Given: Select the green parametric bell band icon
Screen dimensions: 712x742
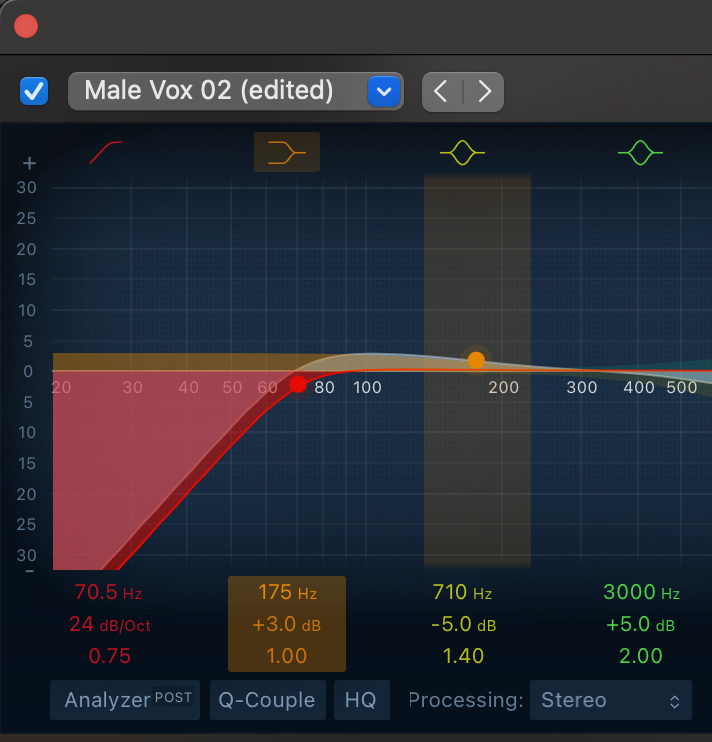Looking at the screenshot, I should coord(640,152).
